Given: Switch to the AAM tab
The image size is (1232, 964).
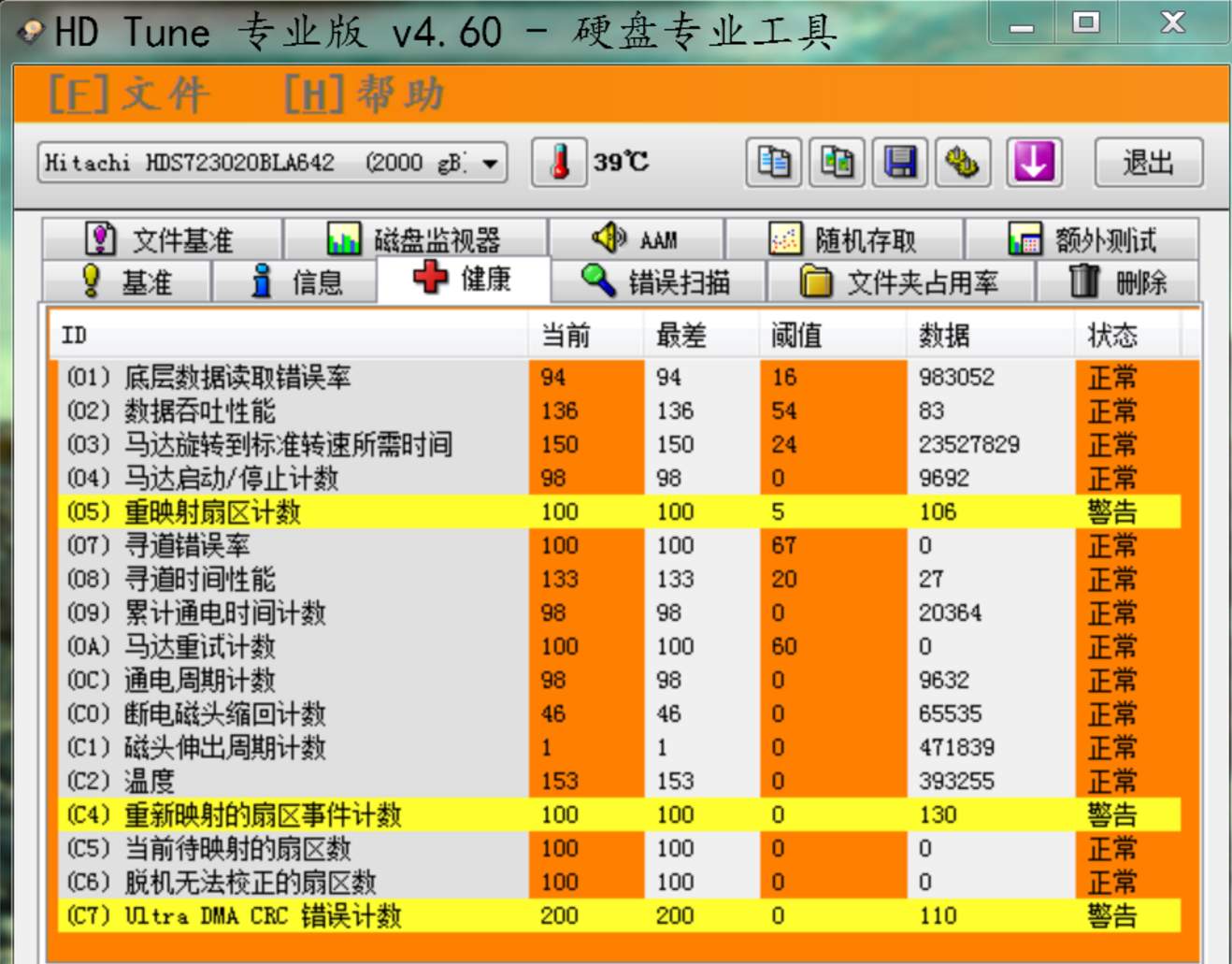Looking at the screenshot, I should point(636,238).
